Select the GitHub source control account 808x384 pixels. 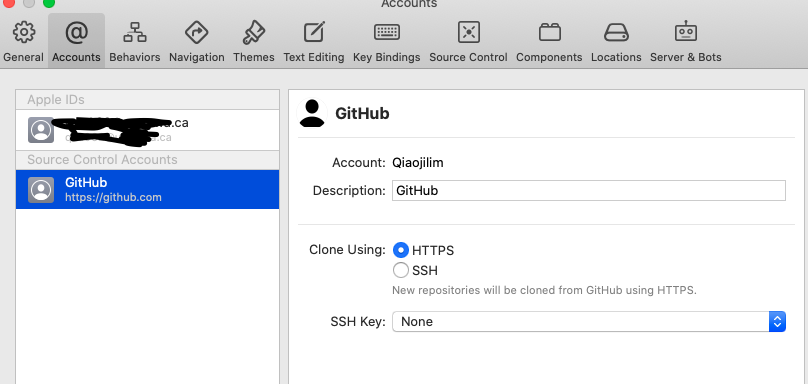pyautogui.click(x=147, y=190)
